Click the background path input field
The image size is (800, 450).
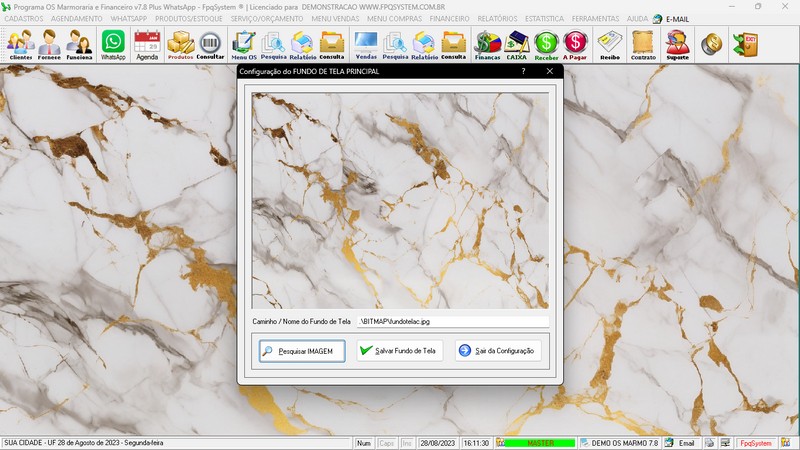pyautogui.click(x=453, y=321)
